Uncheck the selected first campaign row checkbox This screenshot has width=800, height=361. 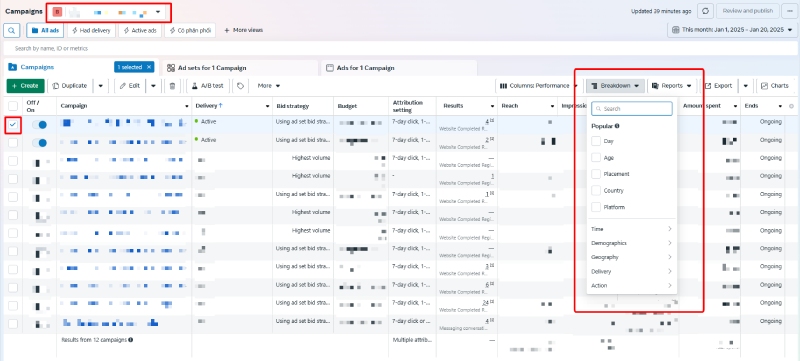pos(13,124)
